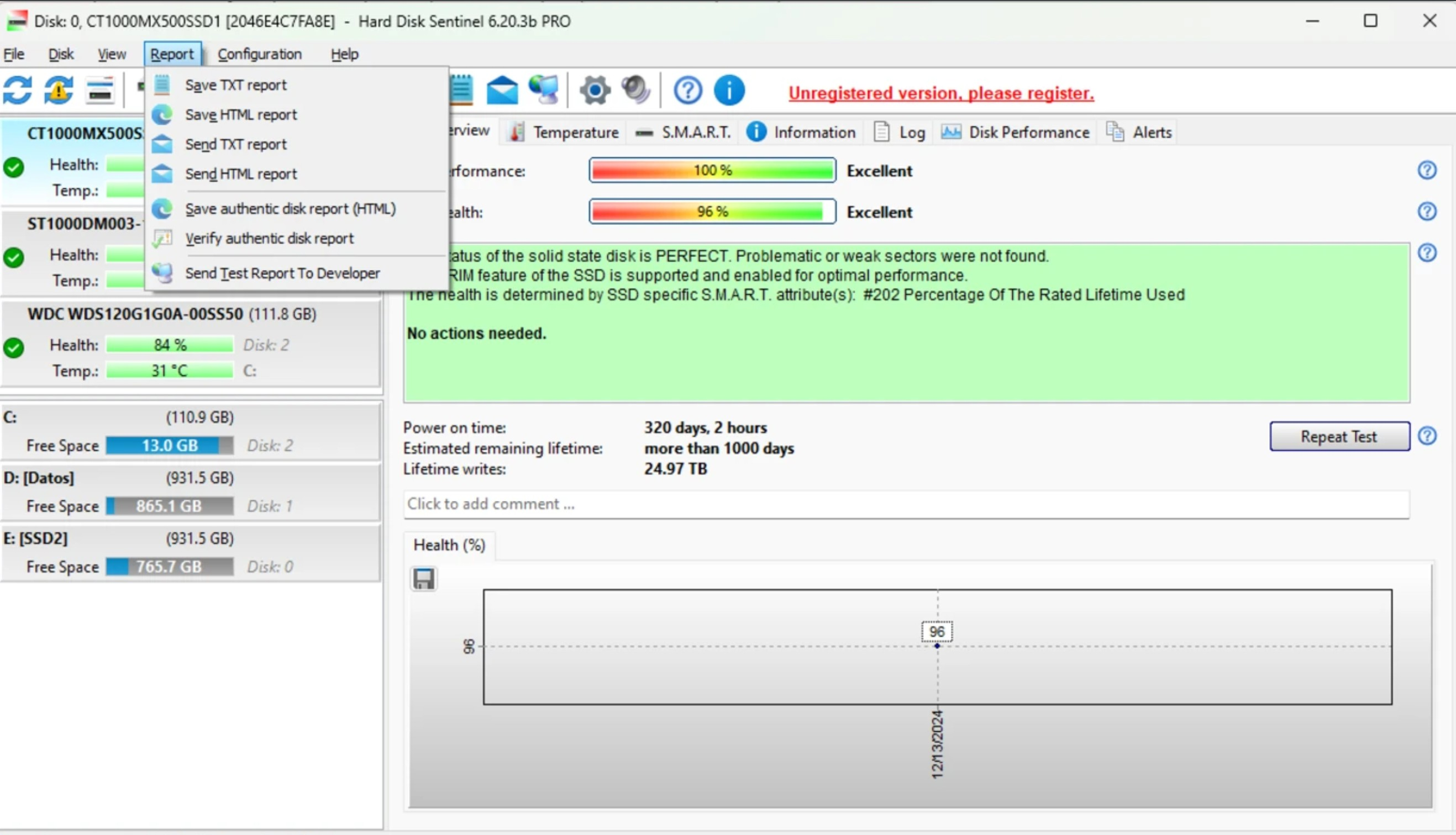Click green check icon for ST1000DM003 disk
Image resolution: width=1456 pixels, height=835 pixels.
(x=14, y=257)
